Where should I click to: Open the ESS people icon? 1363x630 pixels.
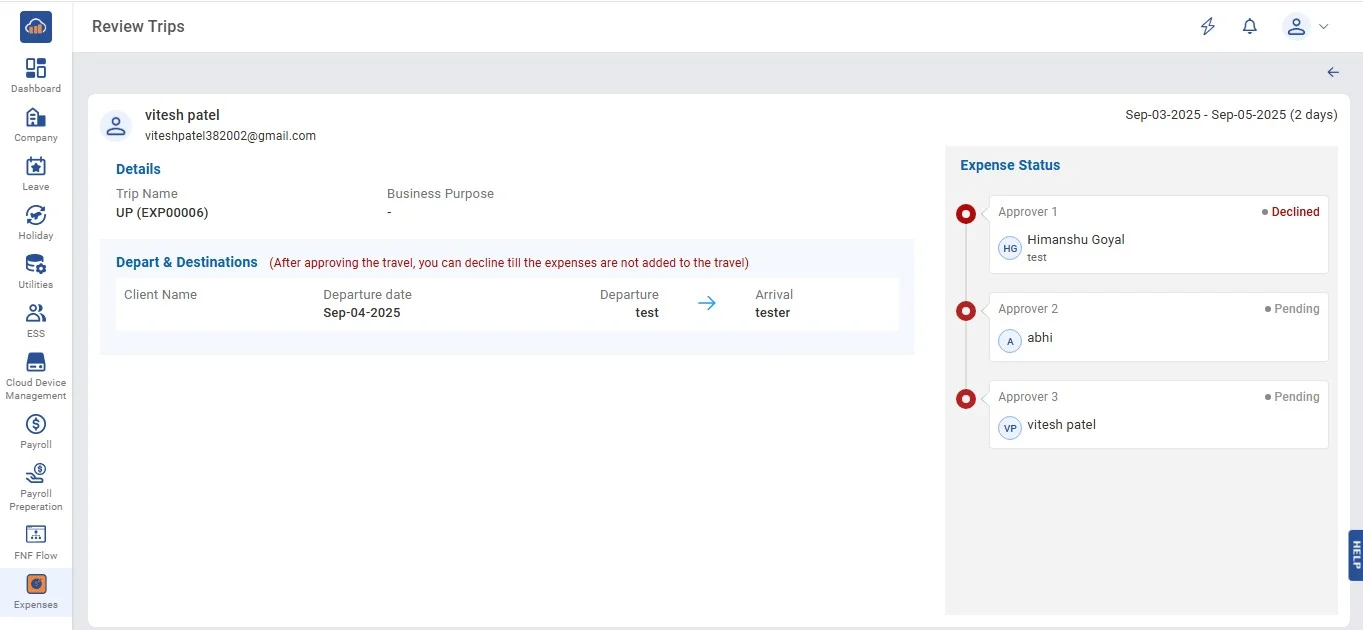pyautogui.click(x=36, y=314)
